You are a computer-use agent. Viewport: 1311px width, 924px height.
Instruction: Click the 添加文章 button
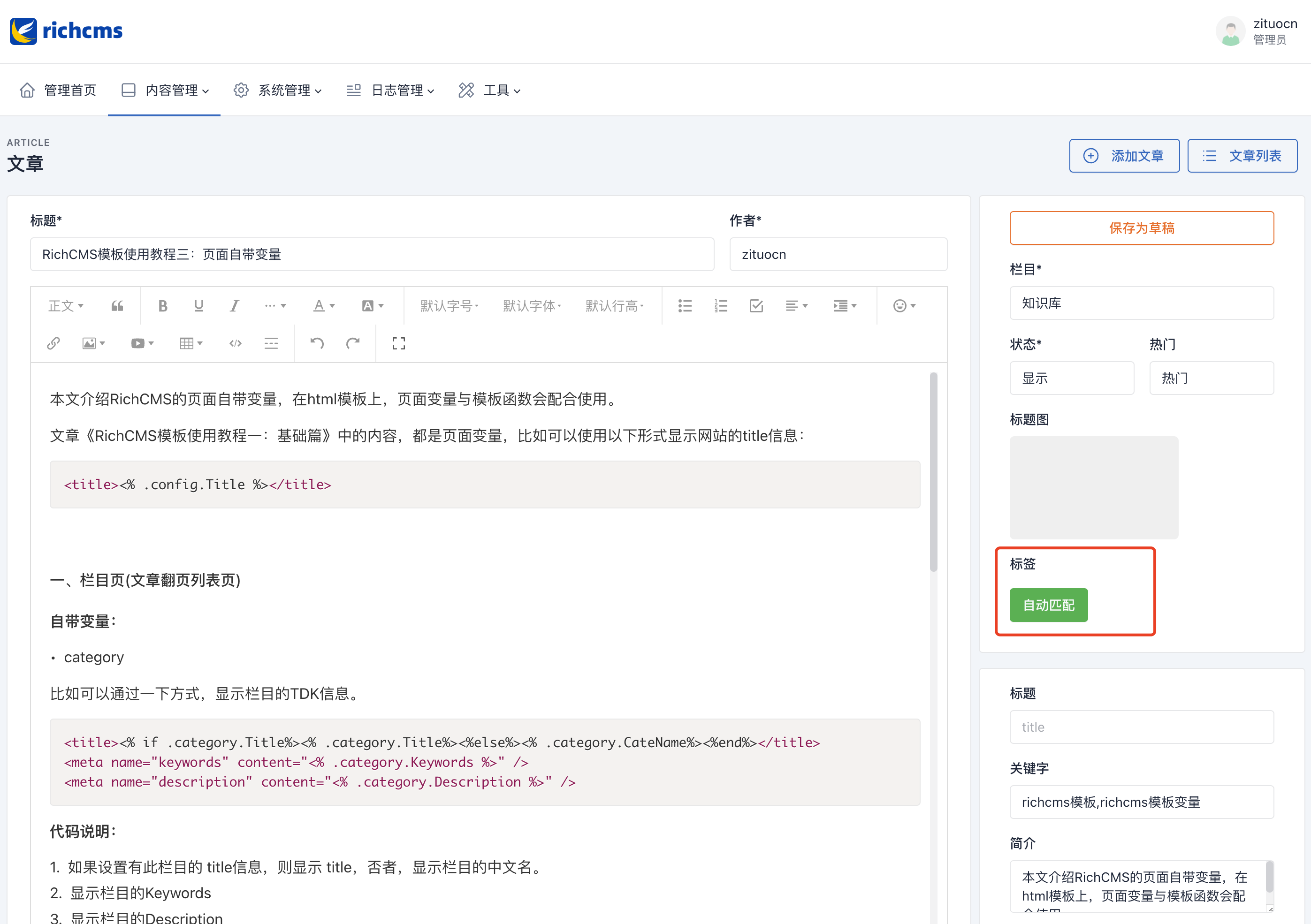click(x=1124, y=156)
